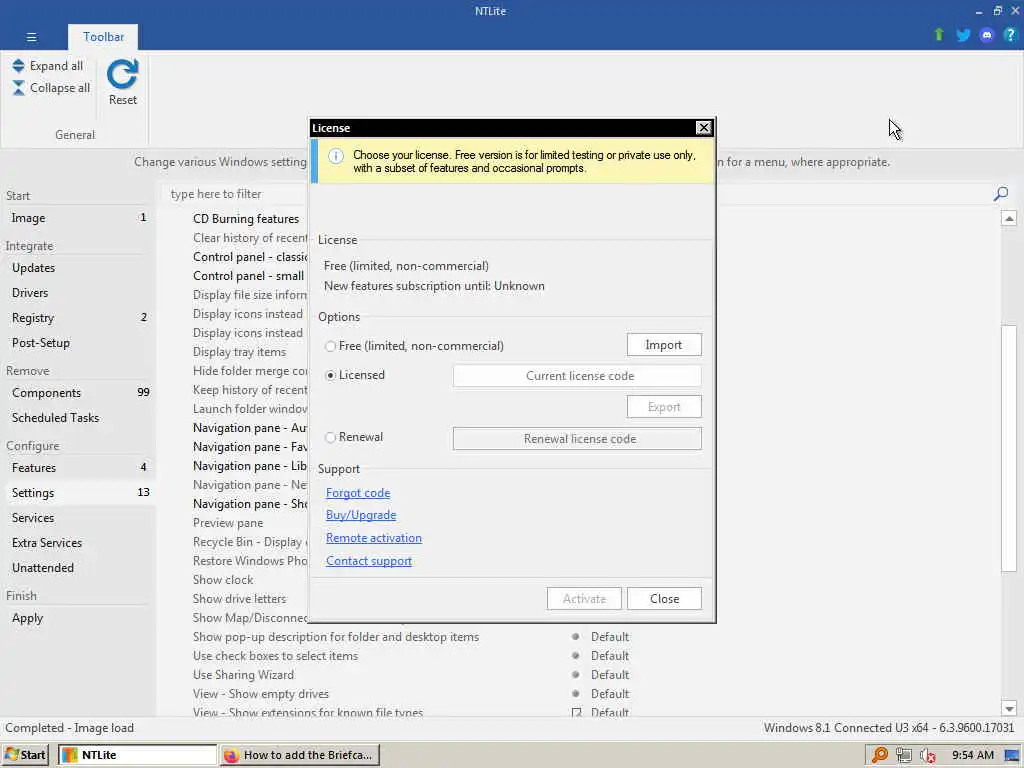
Task: Click the network computers tray icon
Action: tap(904, 755)
